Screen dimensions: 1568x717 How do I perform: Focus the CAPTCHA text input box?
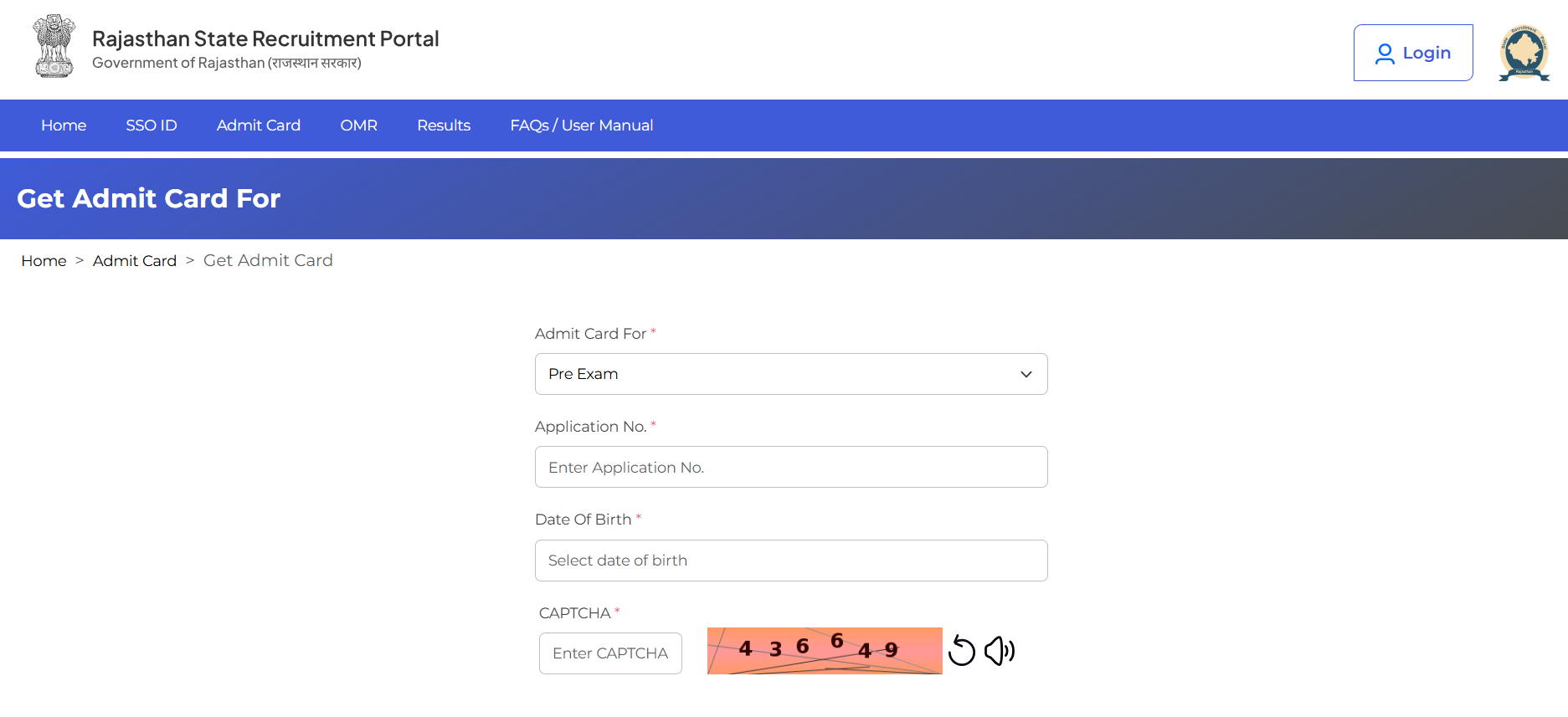610,653
